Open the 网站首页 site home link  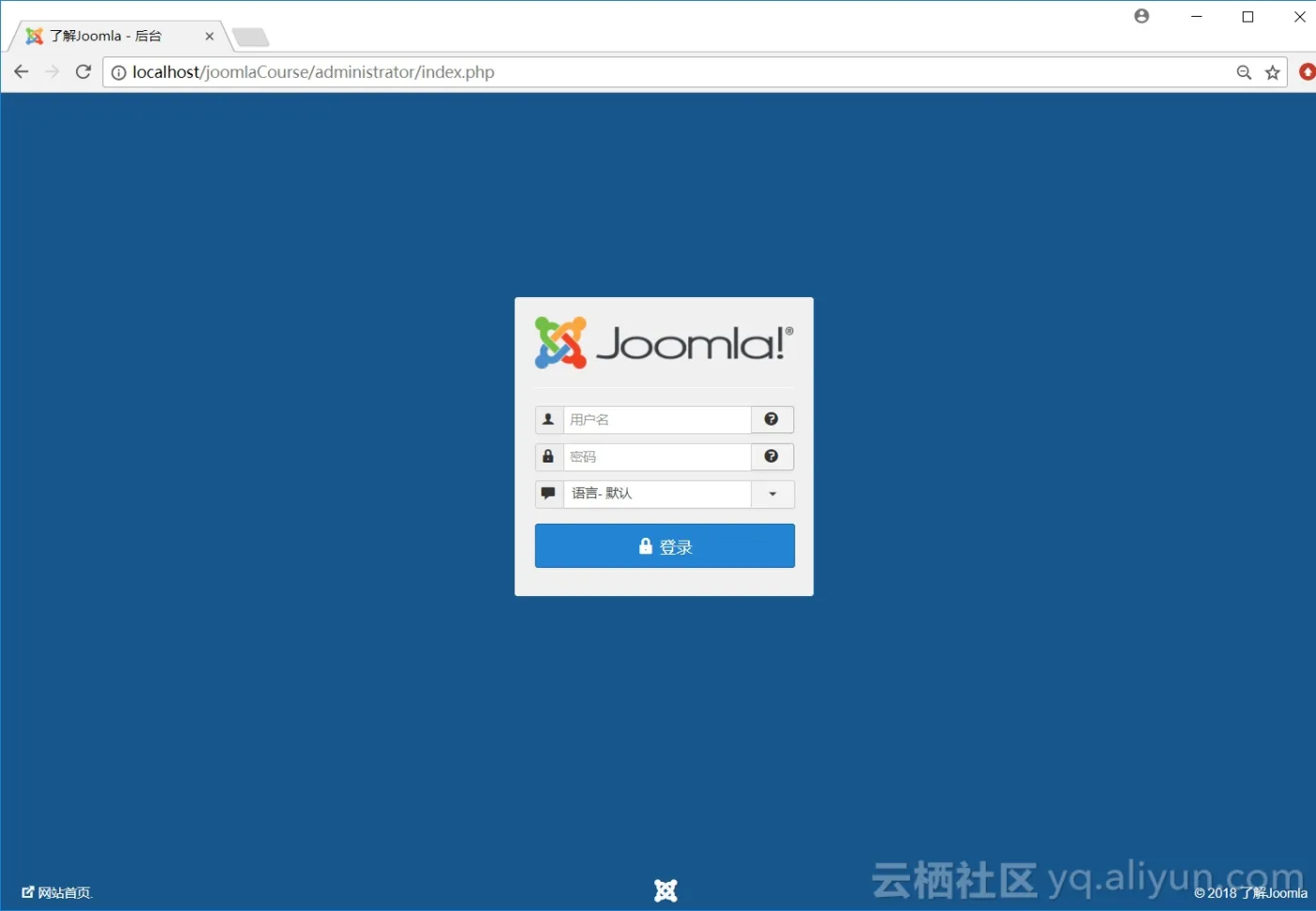(x=57, y=892)
